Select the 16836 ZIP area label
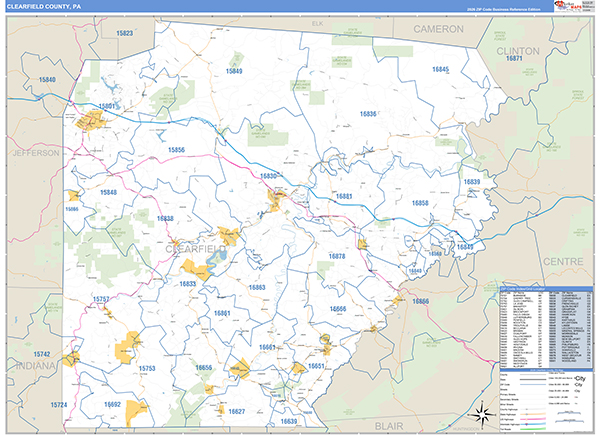The image size is (600, 435). [367, 114]
